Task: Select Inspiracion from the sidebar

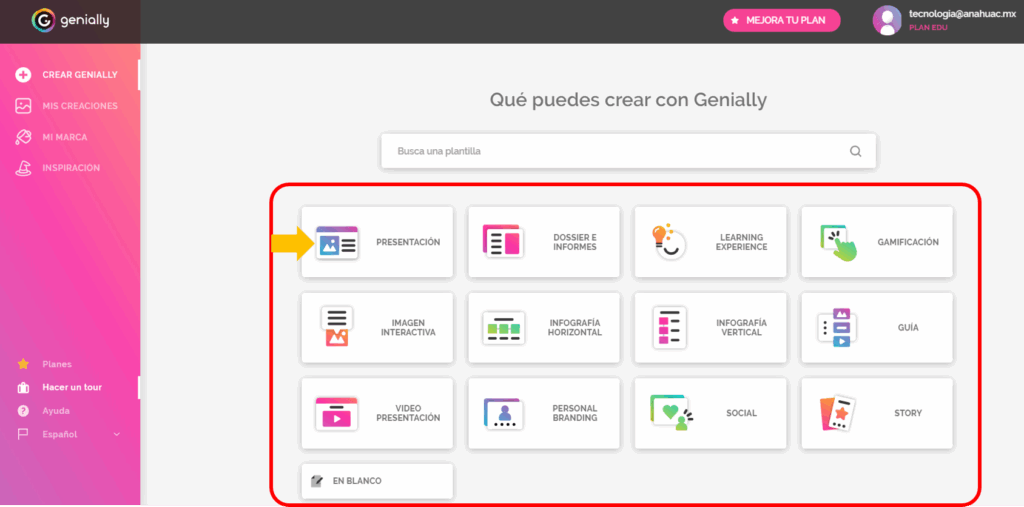Action: pyautogui.click(x=70, y=168)
